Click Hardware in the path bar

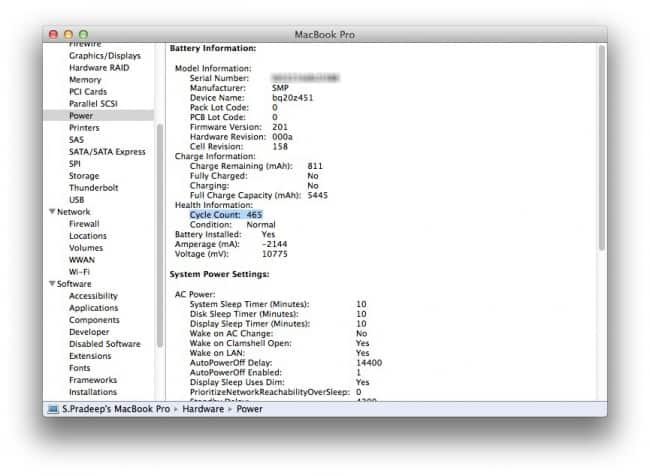(203, 409)
